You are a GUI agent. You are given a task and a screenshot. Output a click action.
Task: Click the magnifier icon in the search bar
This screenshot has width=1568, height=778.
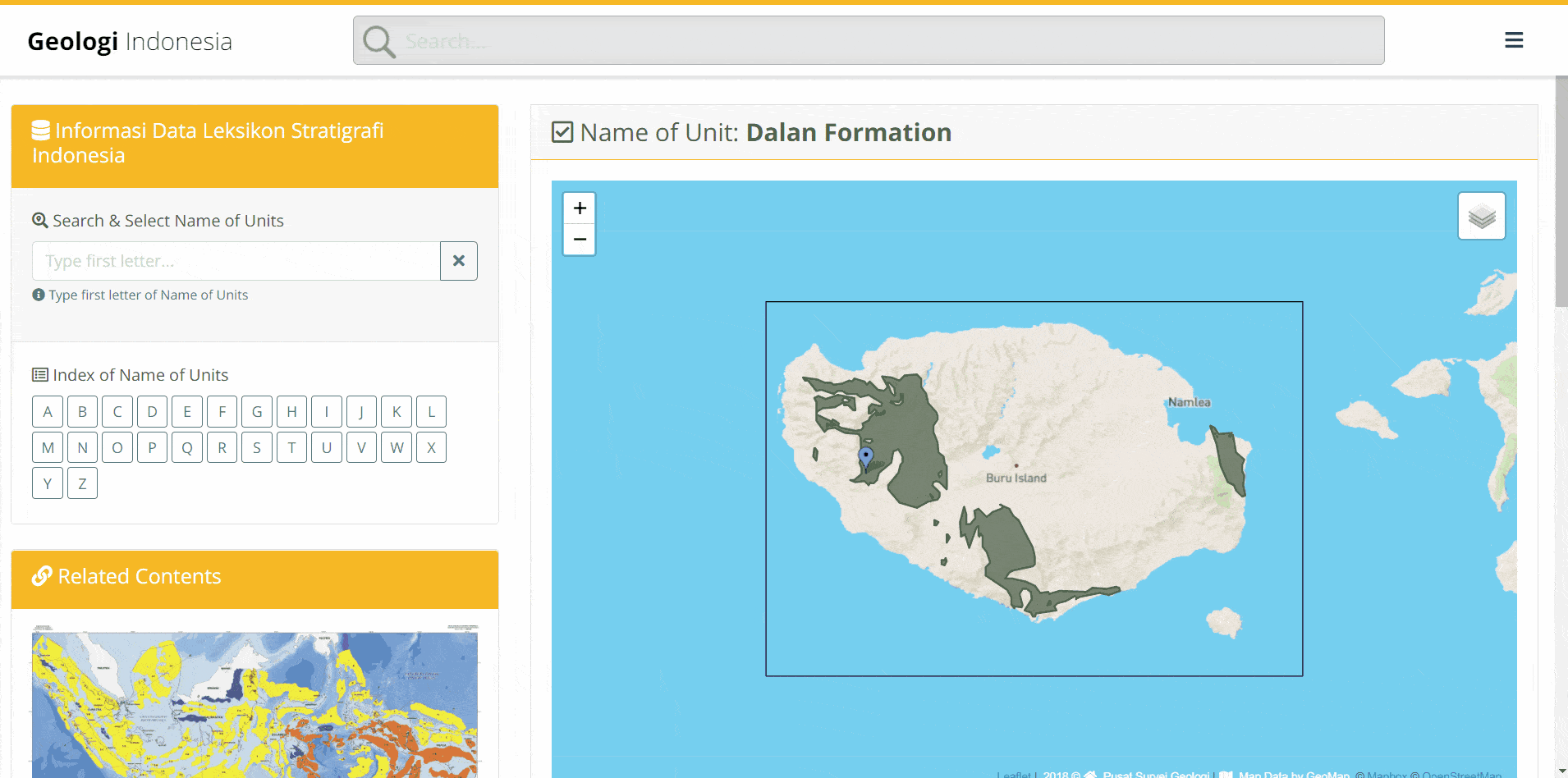click(x=378, y=39)
